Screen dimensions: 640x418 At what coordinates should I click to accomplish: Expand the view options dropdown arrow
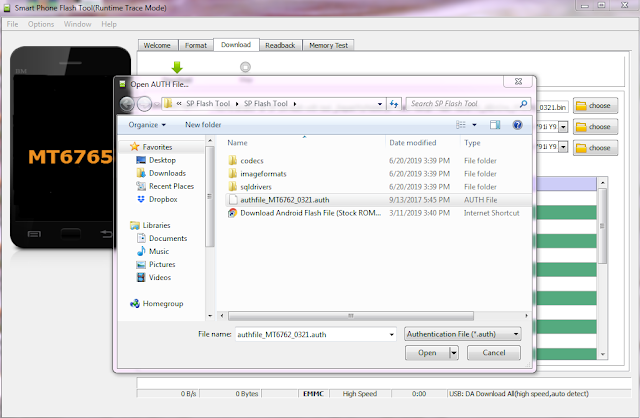(474, 125)
